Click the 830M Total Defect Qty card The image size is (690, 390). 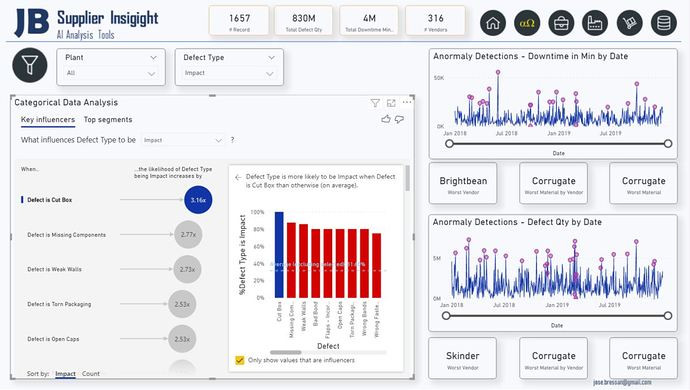click(x=304, y=21)
